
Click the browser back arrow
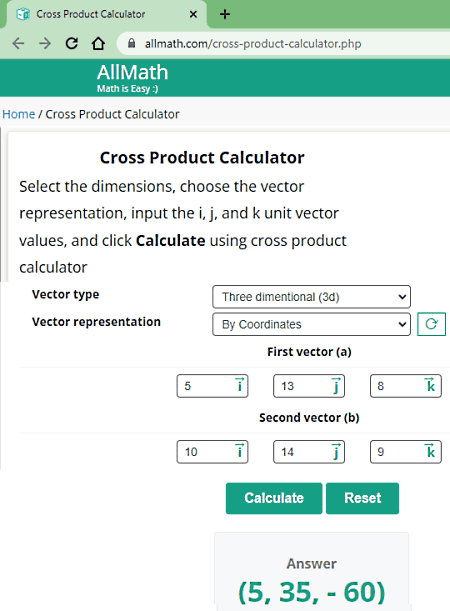click(18, 43)
